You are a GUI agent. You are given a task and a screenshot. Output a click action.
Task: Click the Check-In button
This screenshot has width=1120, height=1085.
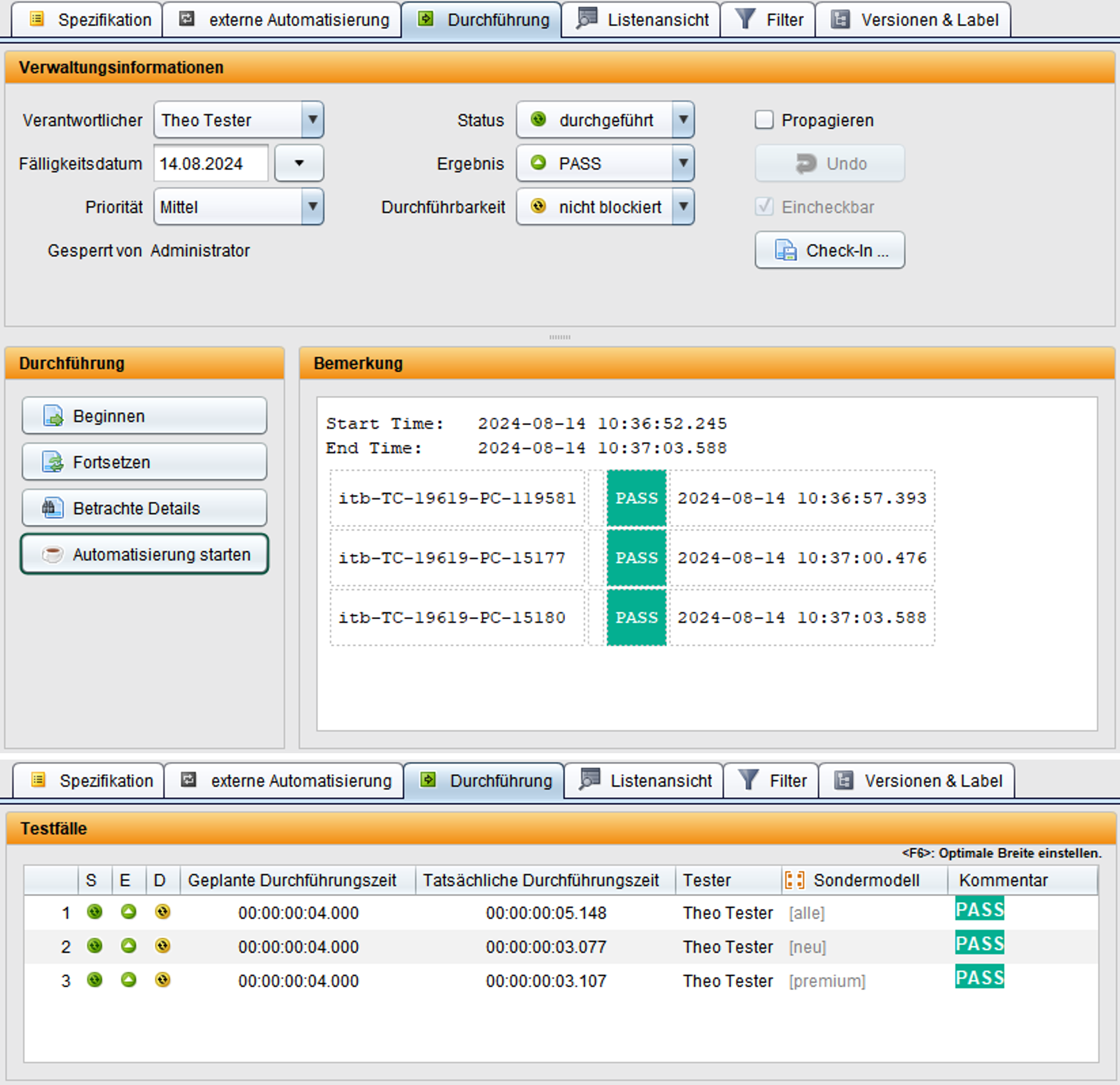(x=830, y=250)
